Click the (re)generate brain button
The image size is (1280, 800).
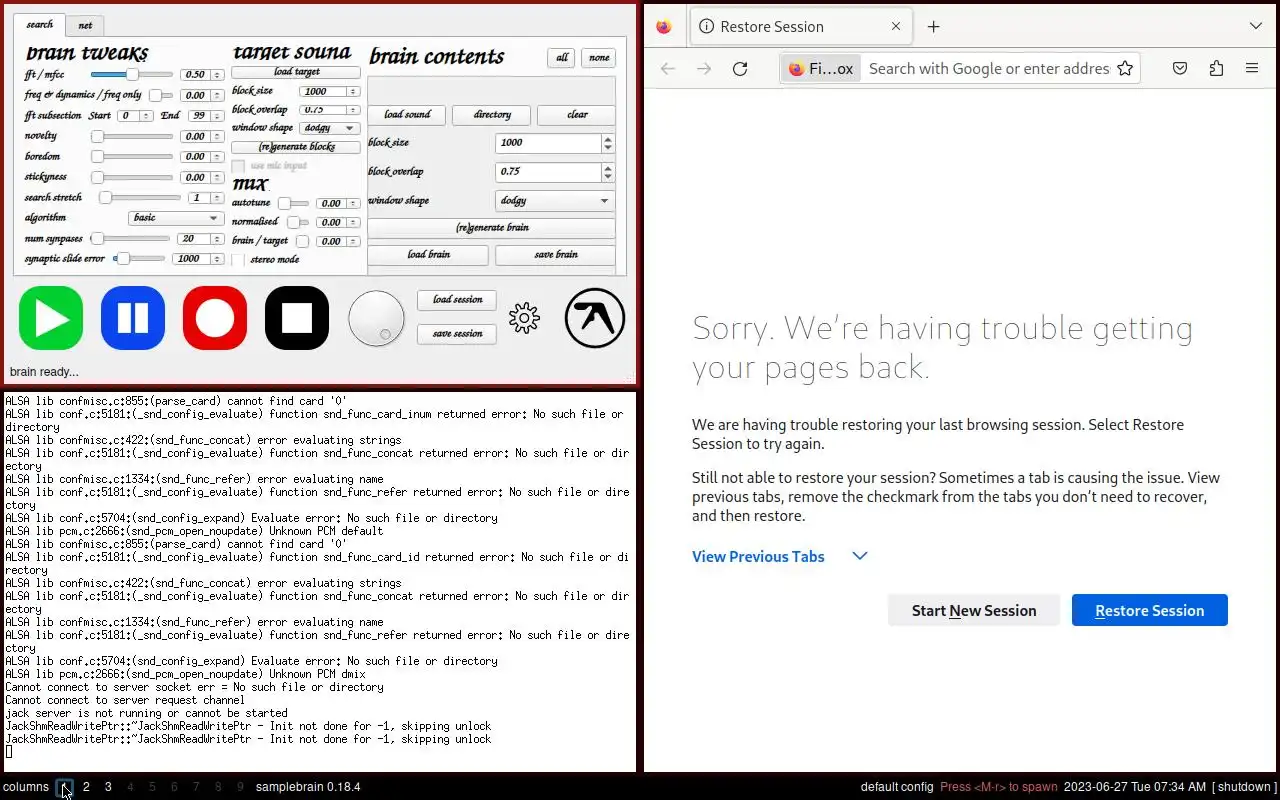[x=492, y=228]
